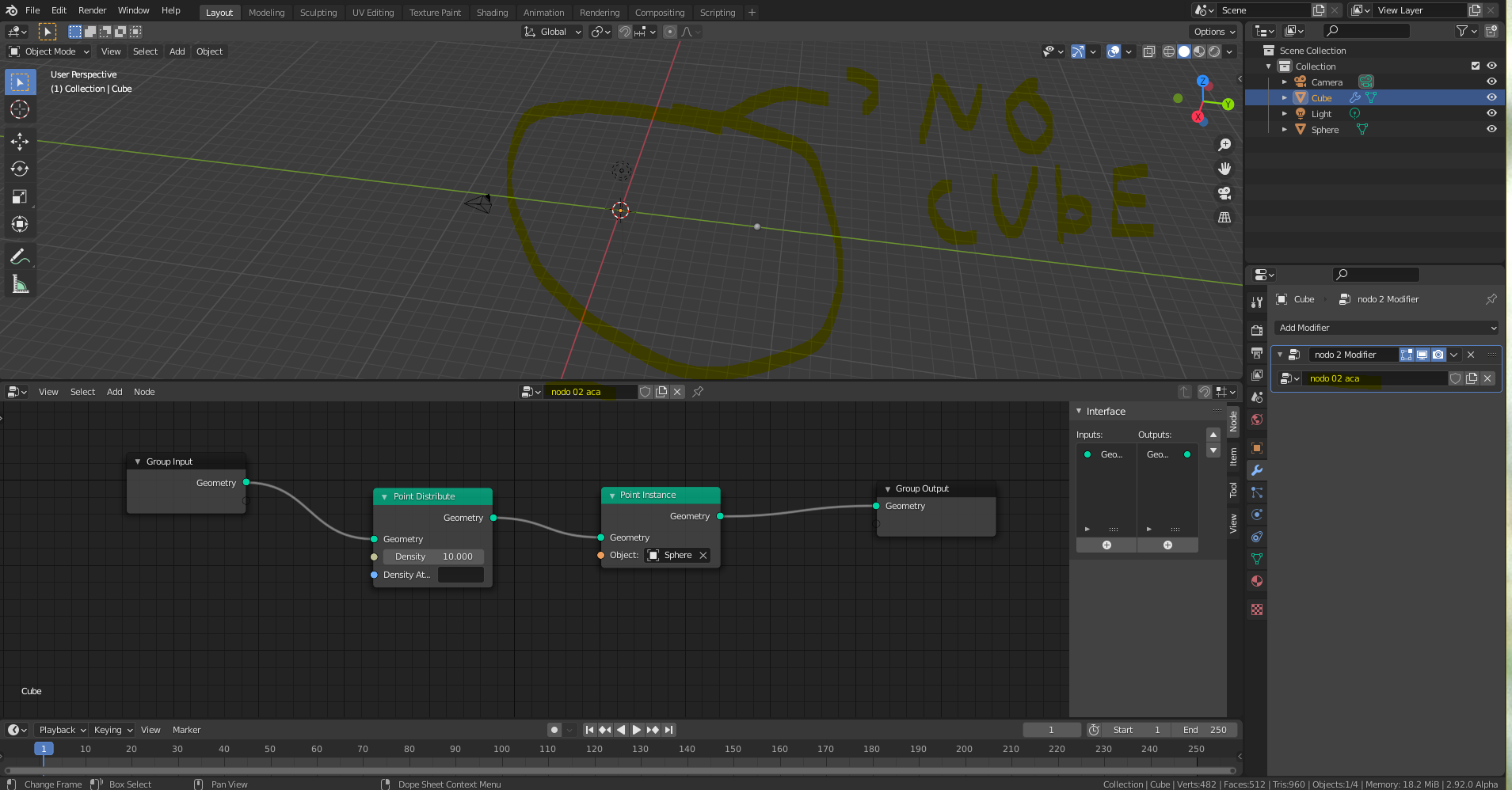Open Object Mode dropdown
Image resolution: width=1512 pixels, height=790 pixels.
pos(49,51)
